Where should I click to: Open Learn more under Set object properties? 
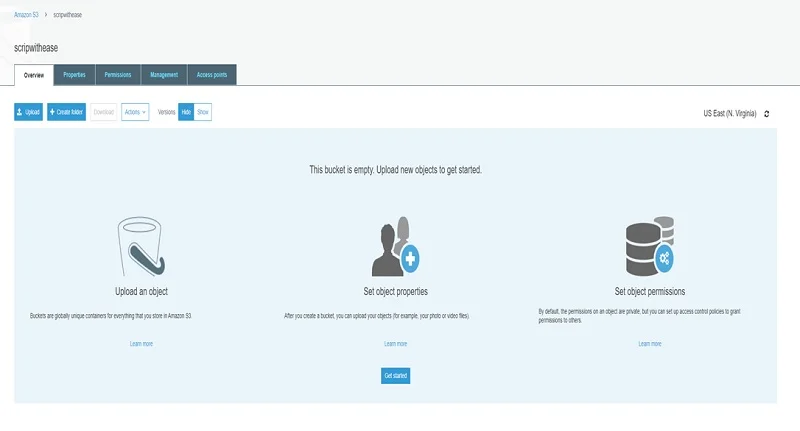point(395,344)
